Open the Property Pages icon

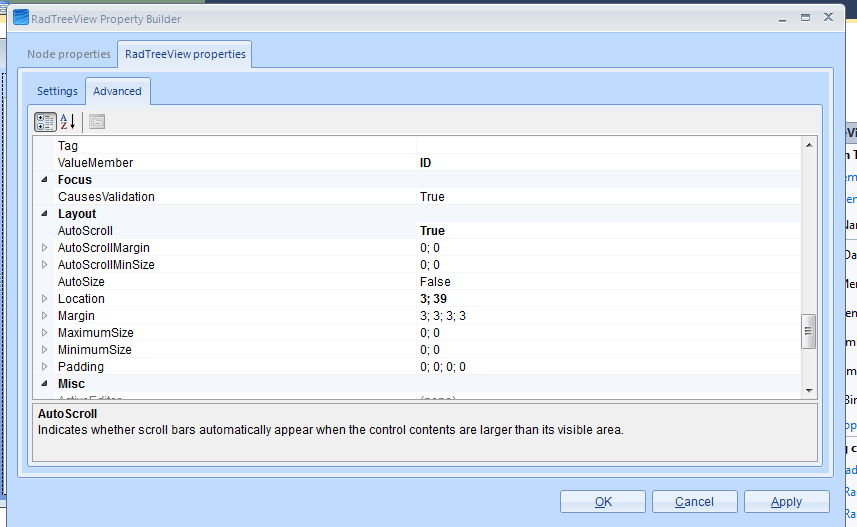pyautogui.click(x=97, y=122)
